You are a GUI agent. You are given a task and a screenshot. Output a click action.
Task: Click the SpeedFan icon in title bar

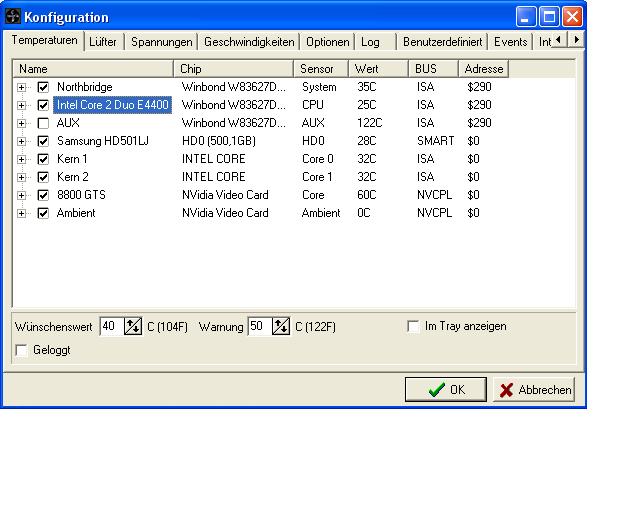13,17
